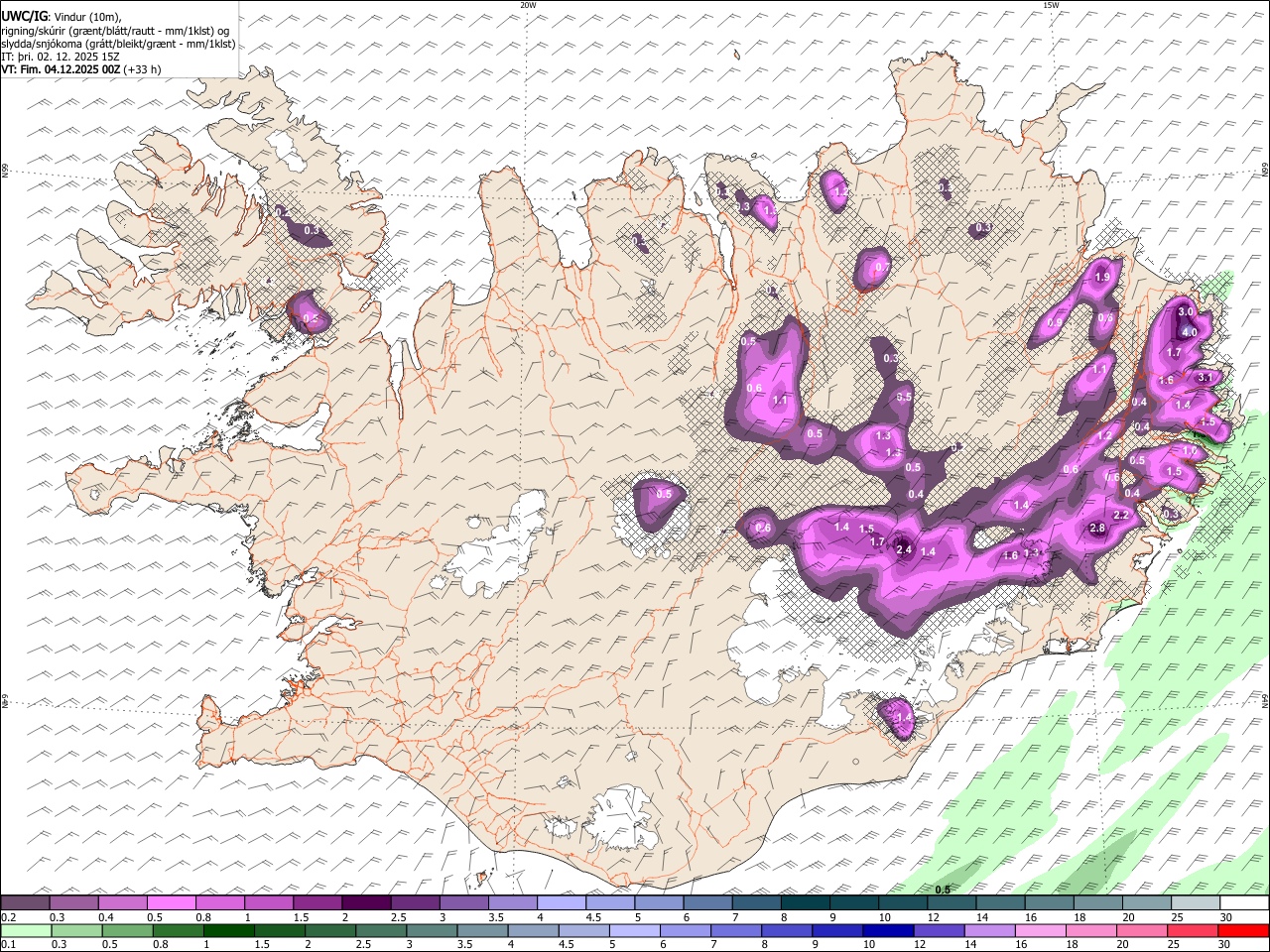Select the bright red 30 swatch, lower legend row
The height and width of the screenshot is (952, 1270).
pyautogui.click(x=1244, y=931)
